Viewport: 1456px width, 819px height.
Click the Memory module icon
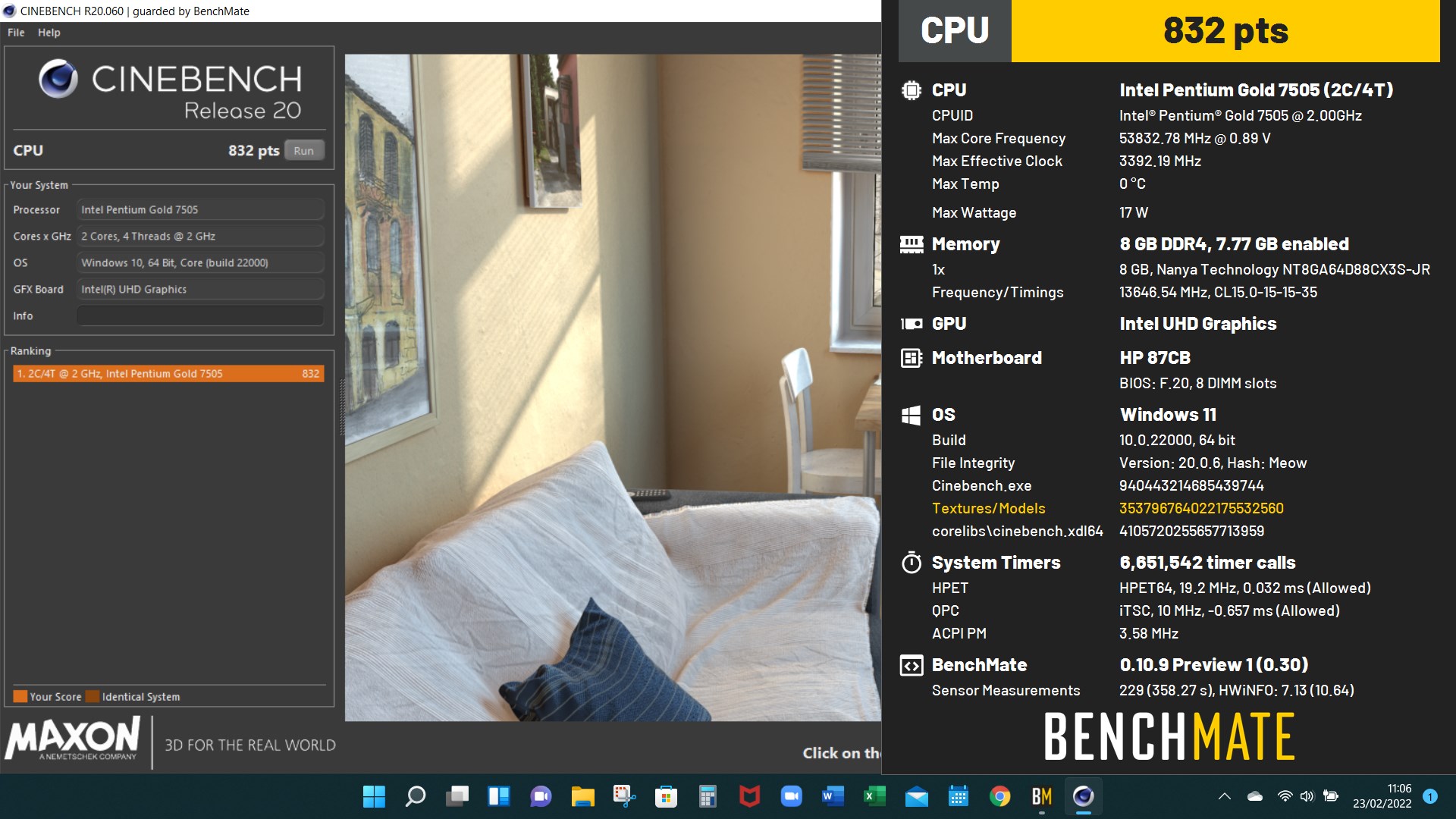911,244
